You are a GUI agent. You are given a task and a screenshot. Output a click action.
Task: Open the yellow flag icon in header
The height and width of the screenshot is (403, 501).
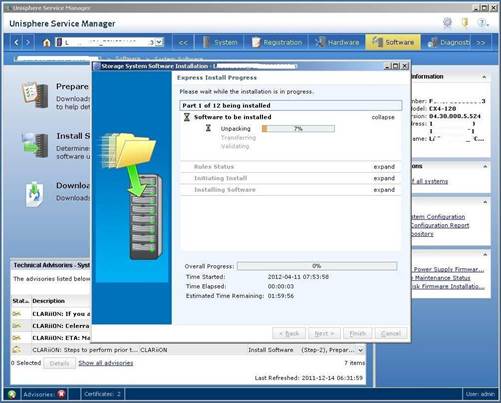[465, 23]
